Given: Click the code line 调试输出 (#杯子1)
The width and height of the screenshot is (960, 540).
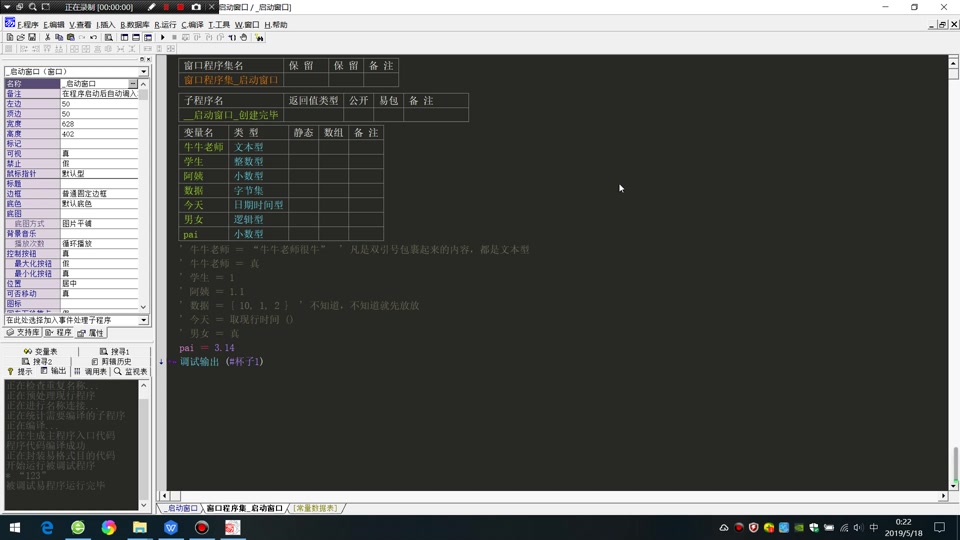Looking at the screenshot, I should (221, 362).
